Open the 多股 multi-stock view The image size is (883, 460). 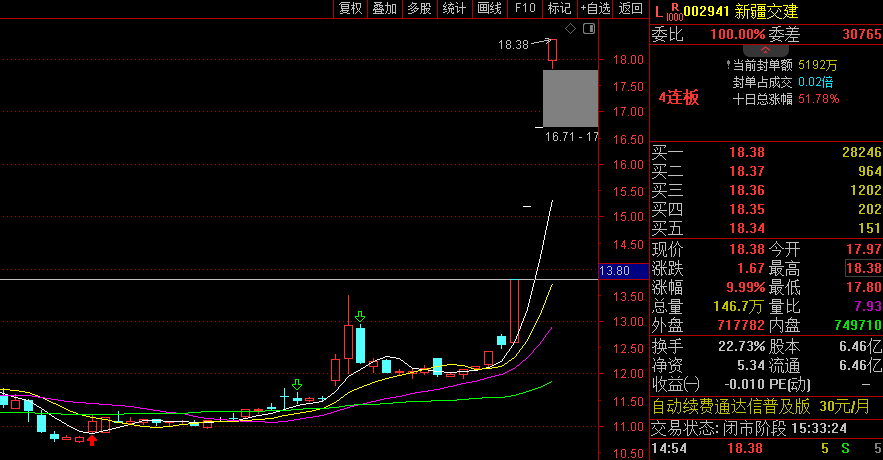point(420,8)
